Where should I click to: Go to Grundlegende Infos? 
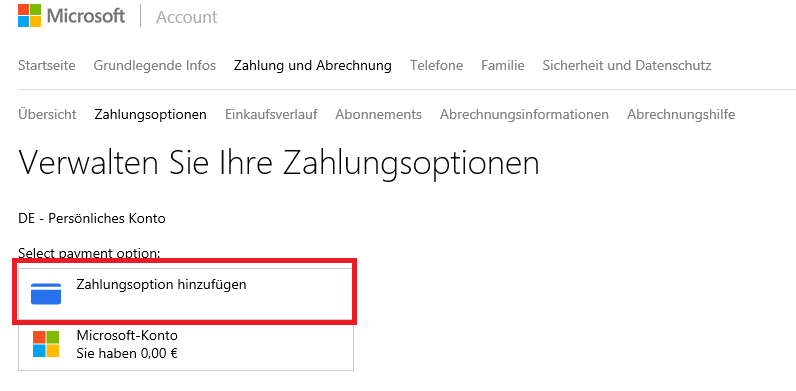click(x=154, y=66)
